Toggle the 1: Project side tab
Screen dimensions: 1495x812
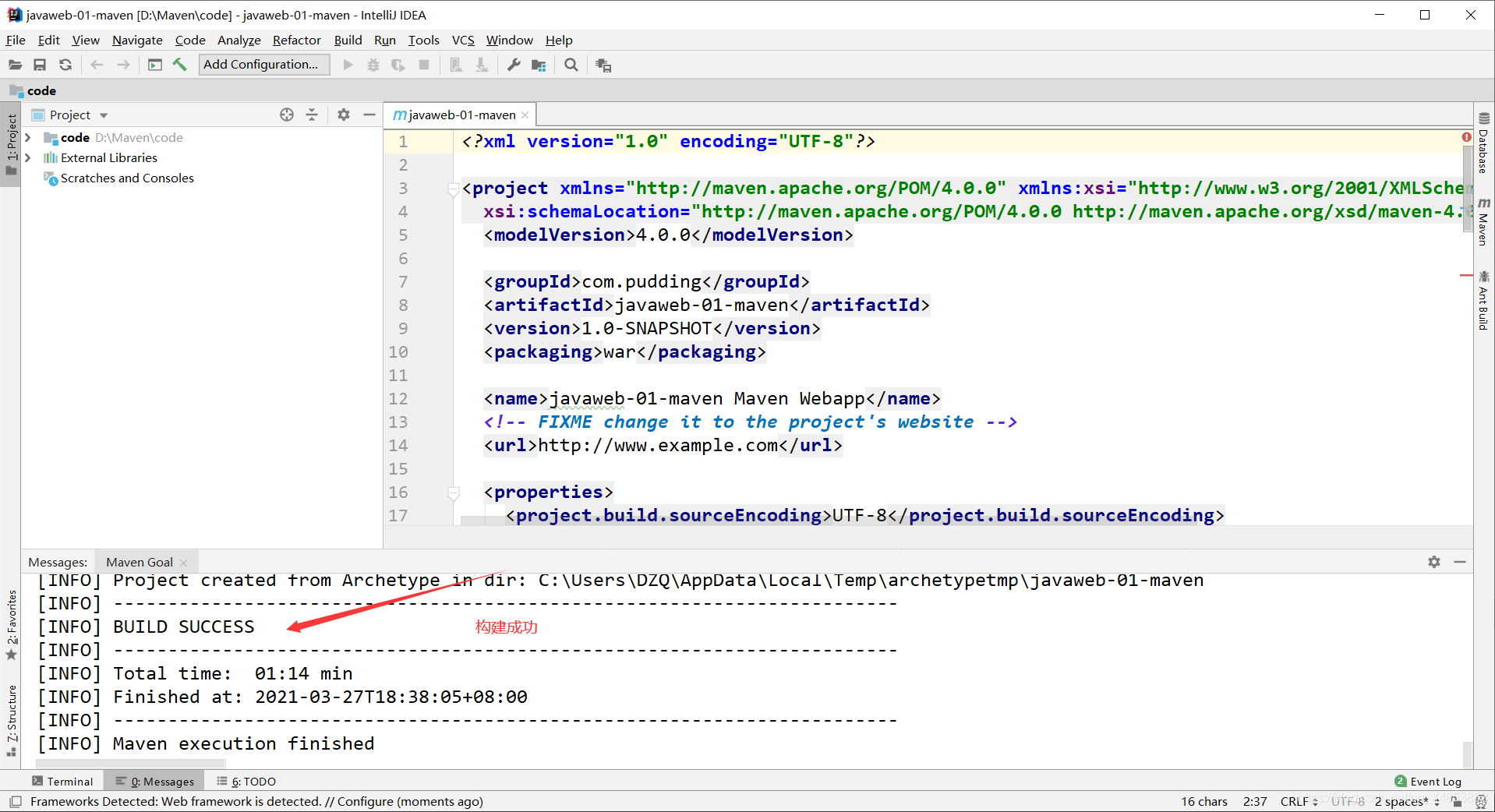coord(11,144)
